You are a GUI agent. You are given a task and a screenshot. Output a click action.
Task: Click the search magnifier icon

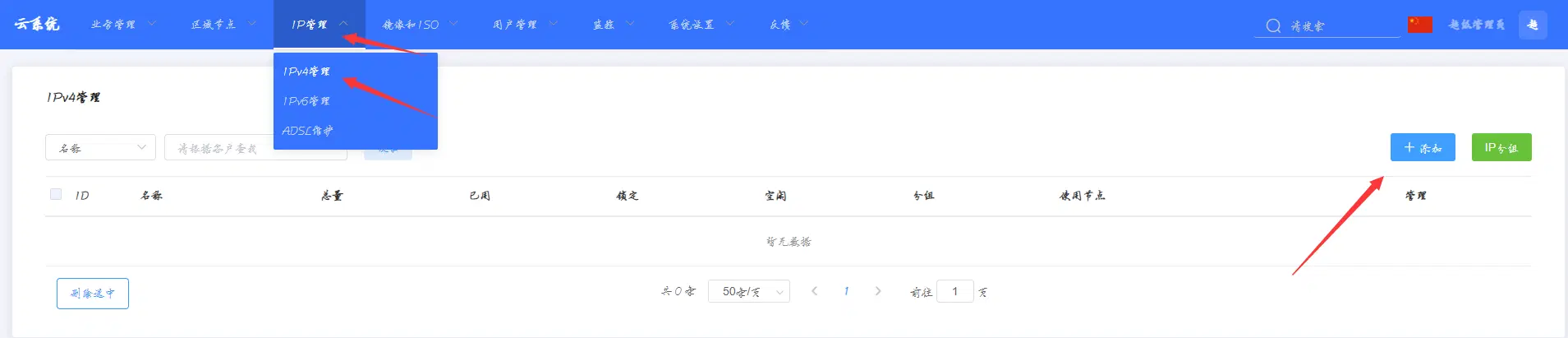(1273, 25)
